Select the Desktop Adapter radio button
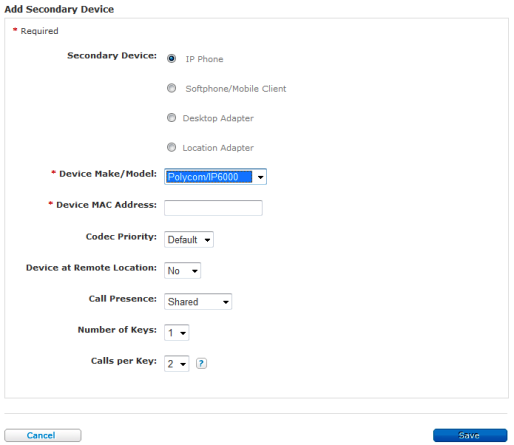 pyautogui.click(x=171, y=118)
